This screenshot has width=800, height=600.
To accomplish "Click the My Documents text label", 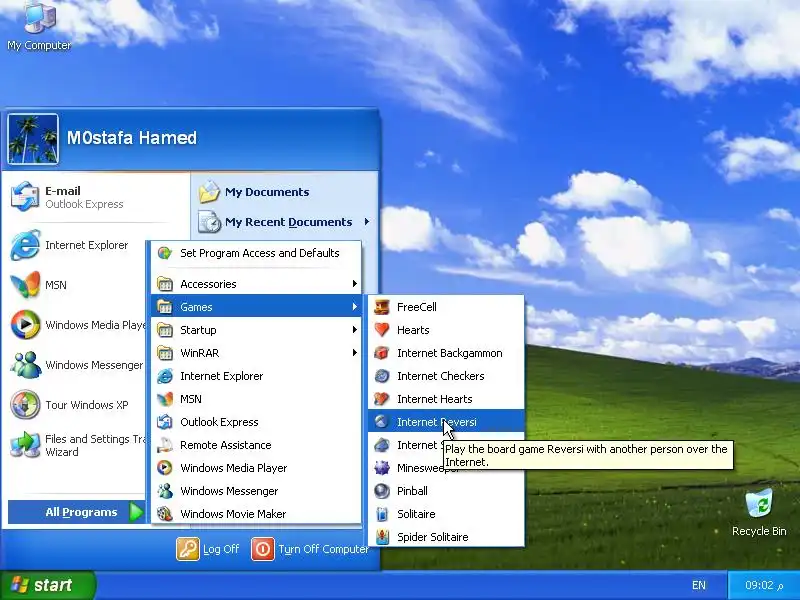I will click(x=267, y=192).
